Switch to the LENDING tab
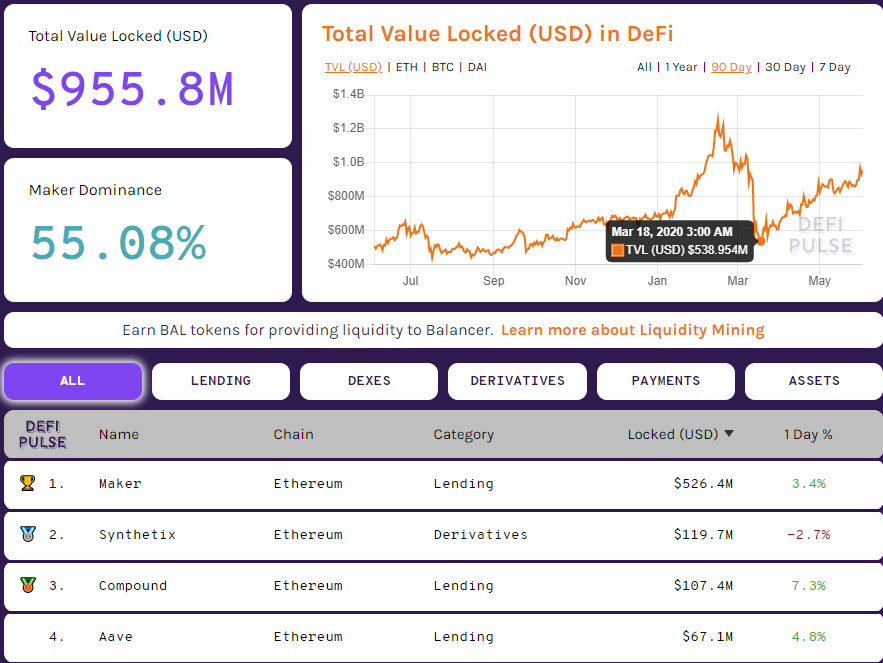The height and width of the screenshot is (663, 883). click(x=220, y=381)
